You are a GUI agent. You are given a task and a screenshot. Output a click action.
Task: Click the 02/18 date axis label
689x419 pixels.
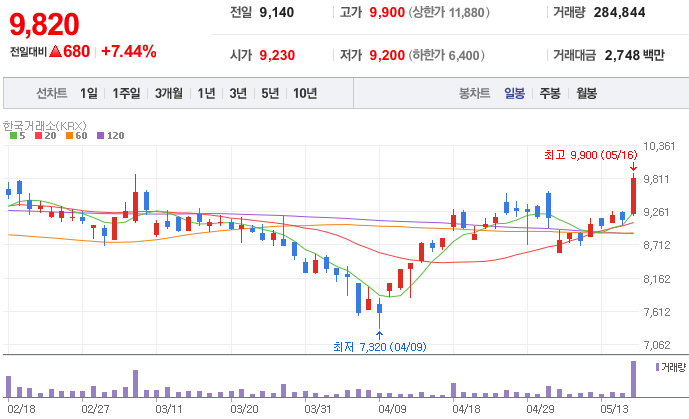21,409
